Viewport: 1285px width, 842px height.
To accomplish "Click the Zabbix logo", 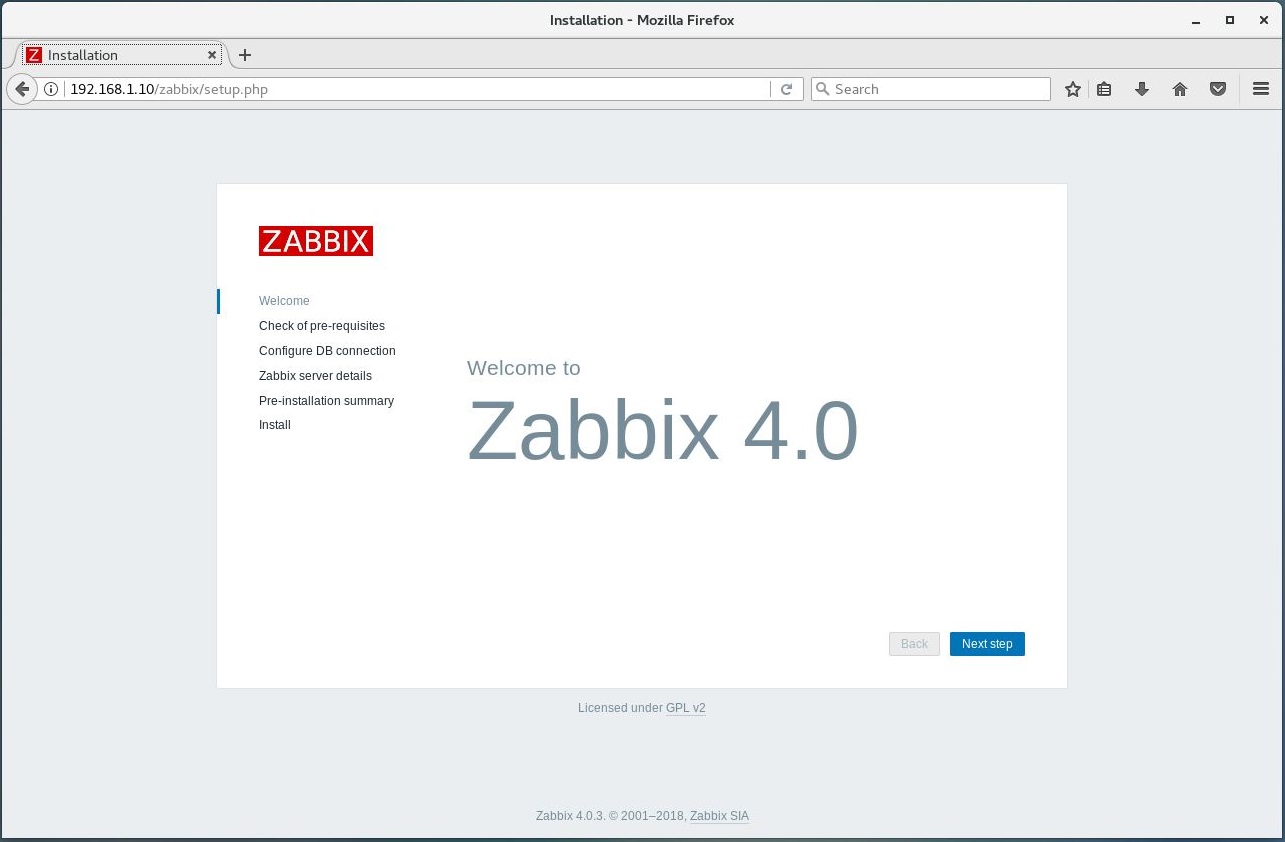I will coord(316,241).
